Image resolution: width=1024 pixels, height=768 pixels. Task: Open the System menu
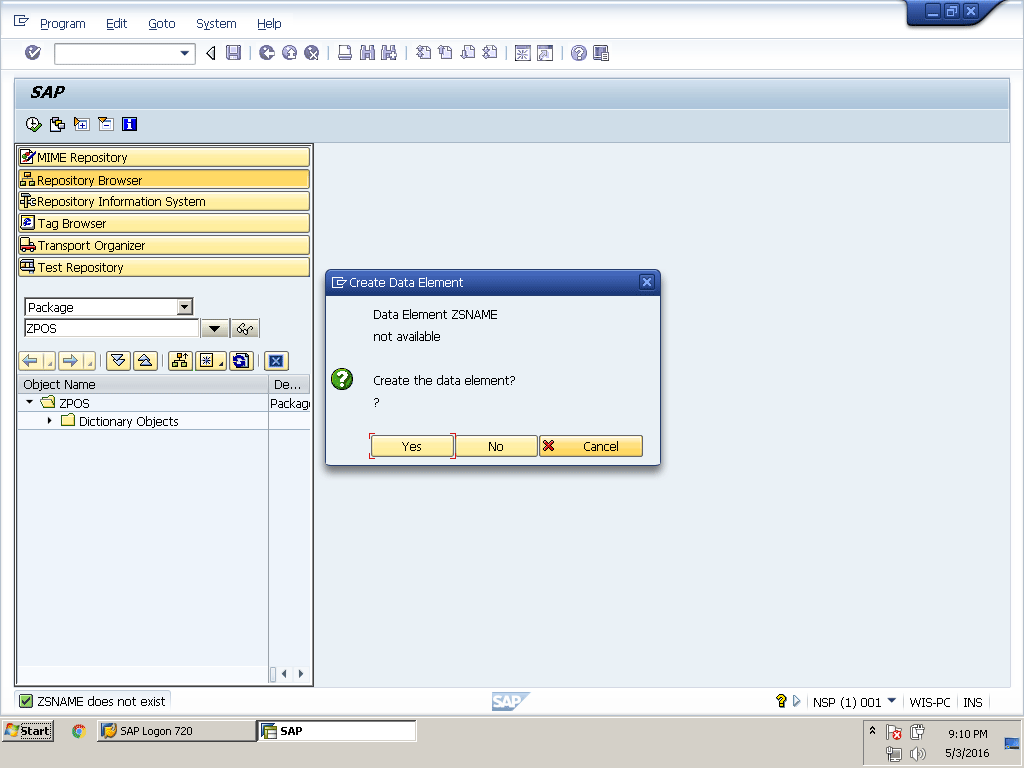tap(216, 23)
